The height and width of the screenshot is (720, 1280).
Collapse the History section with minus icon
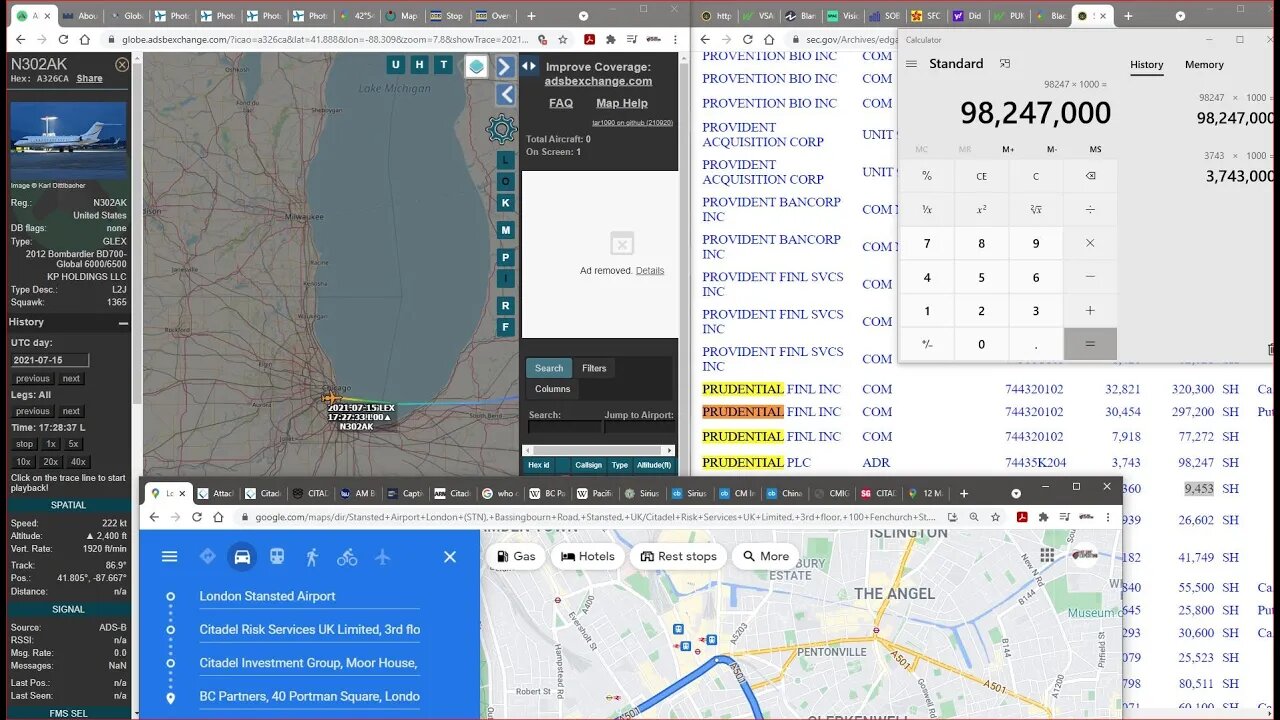pos(123,323)
